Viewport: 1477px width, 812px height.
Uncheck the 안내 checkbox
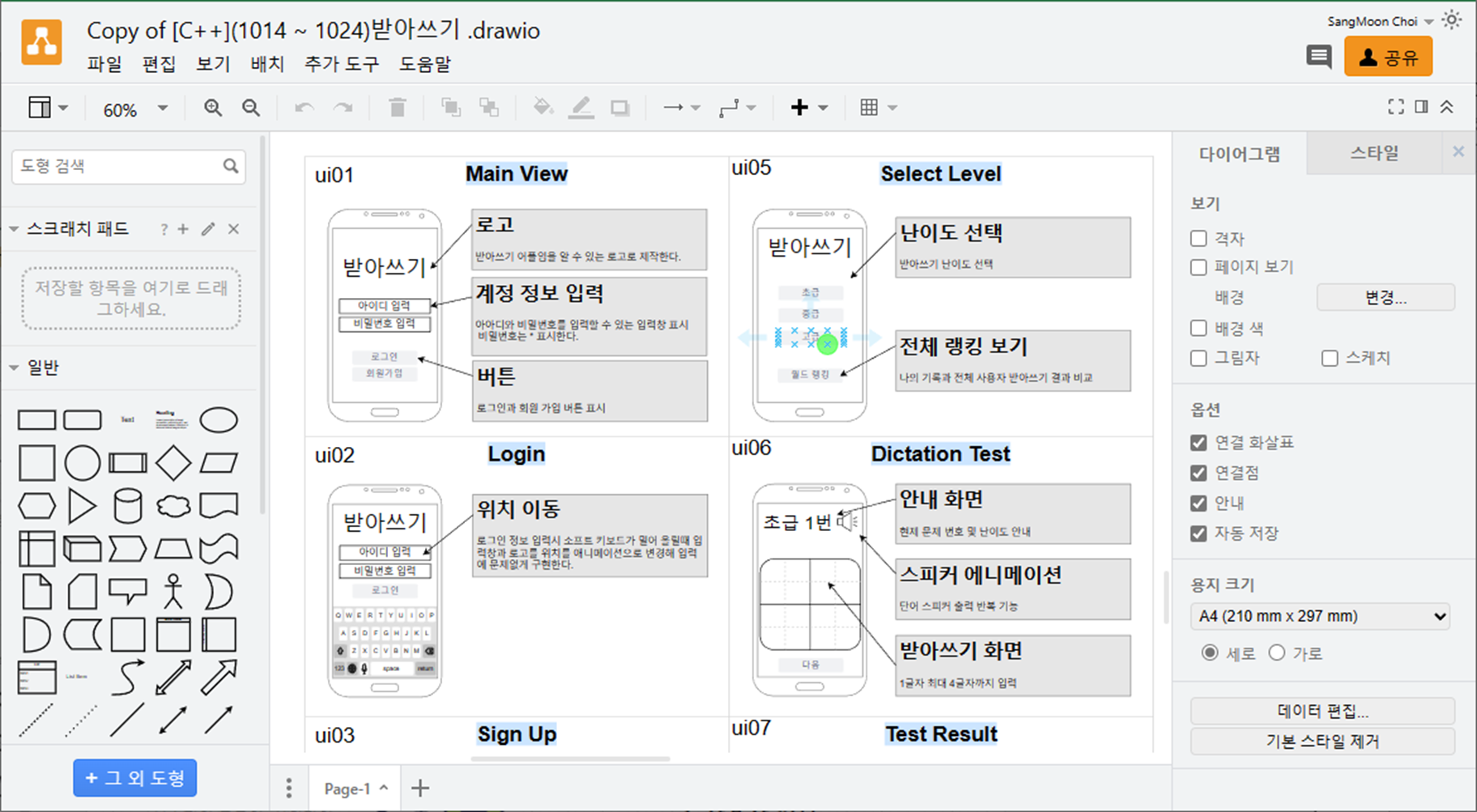point(1198,503)
